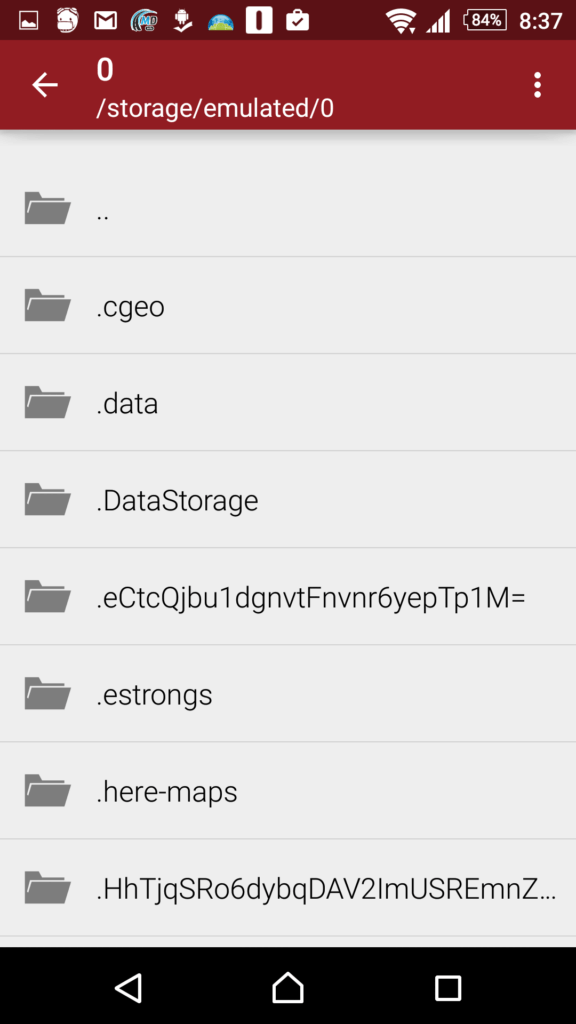Screen dimensions: 576x1024
Task: Open the .DataStorage folder
Action: click(x=288, y=500)
